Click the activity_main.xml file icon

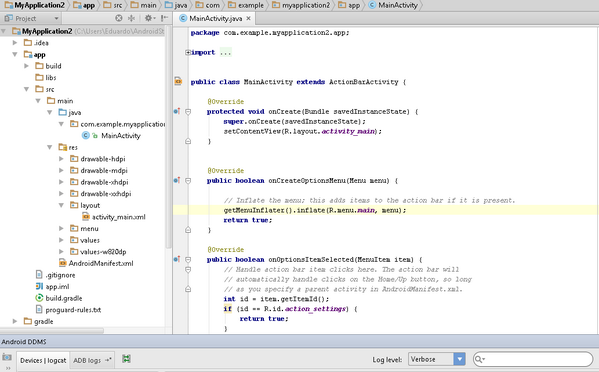pyautogui.click(x=86, y=217)
